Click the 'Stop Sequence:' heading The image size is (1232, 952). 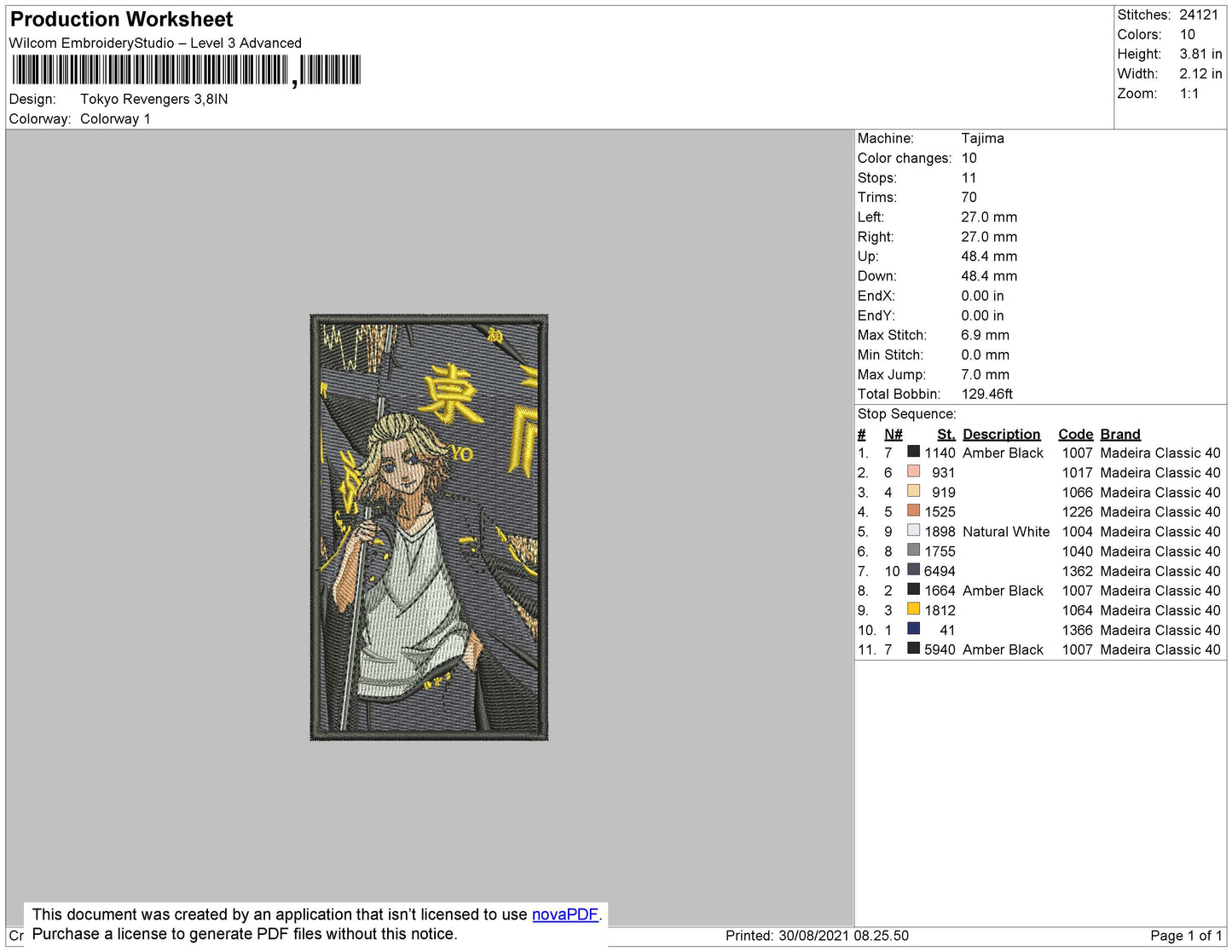pos(907,414)
